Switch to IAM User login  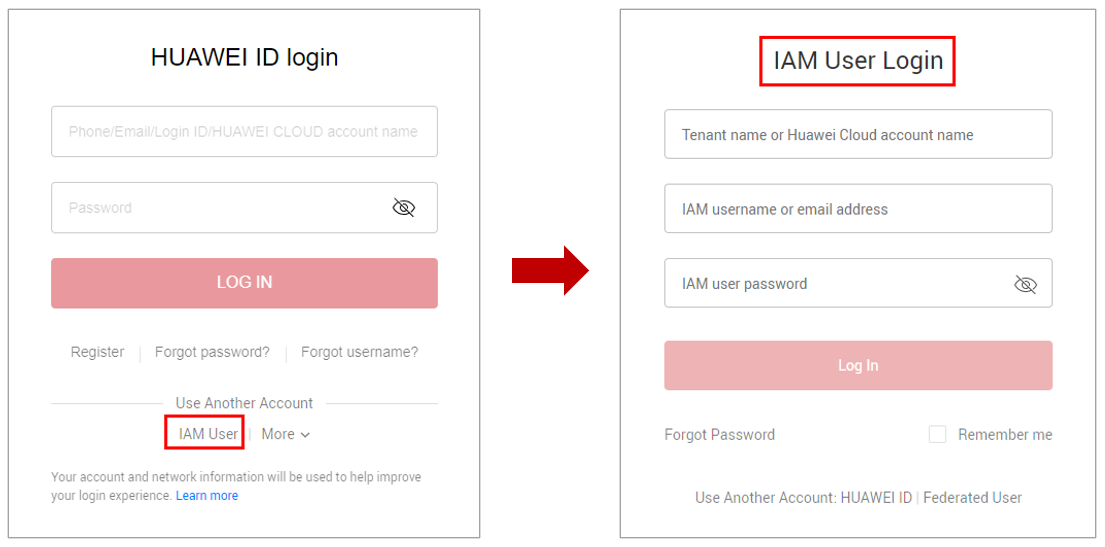point(208,434)
